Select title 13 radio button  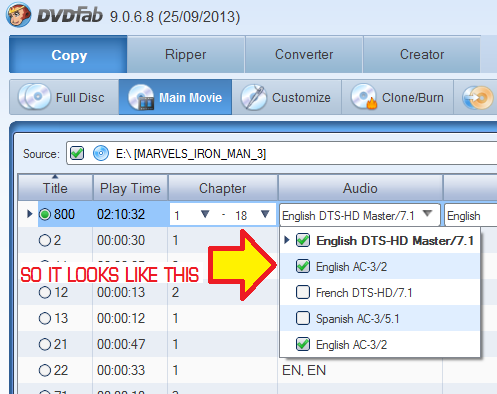coord(45,318)
